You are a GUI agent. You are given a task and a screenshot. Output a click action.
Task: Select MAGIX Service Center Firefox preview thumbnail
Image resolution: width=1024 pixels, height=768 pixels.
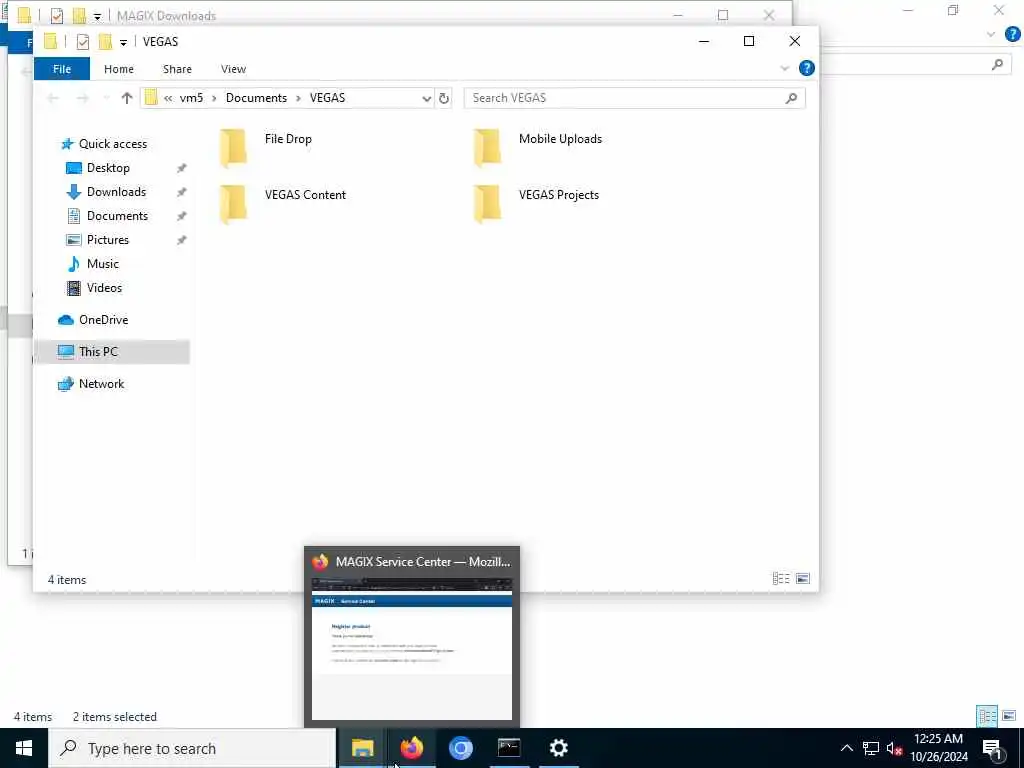tap(412, 637)
